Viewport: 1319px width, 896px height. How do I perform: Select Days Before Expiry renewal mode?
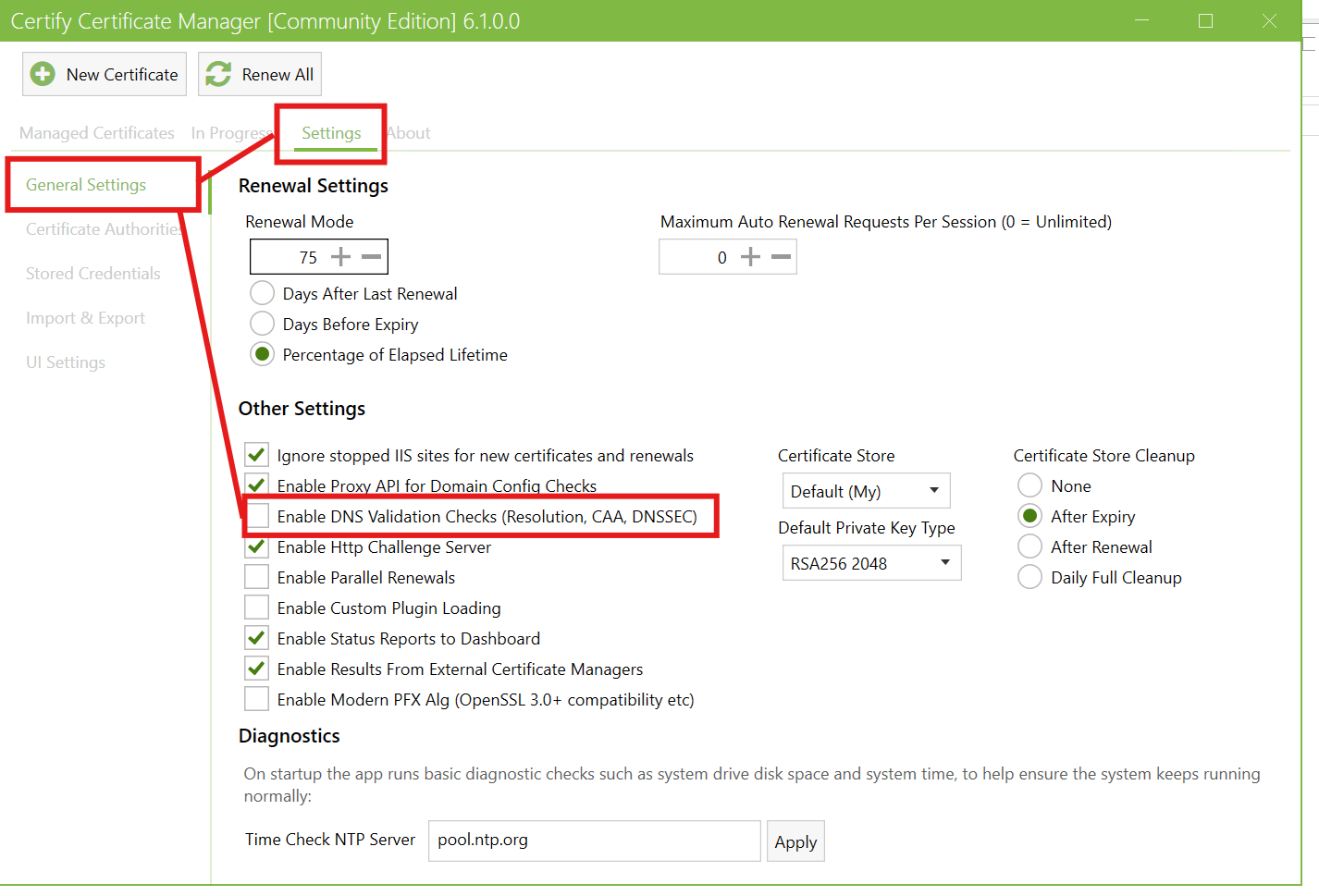point(263,324)
